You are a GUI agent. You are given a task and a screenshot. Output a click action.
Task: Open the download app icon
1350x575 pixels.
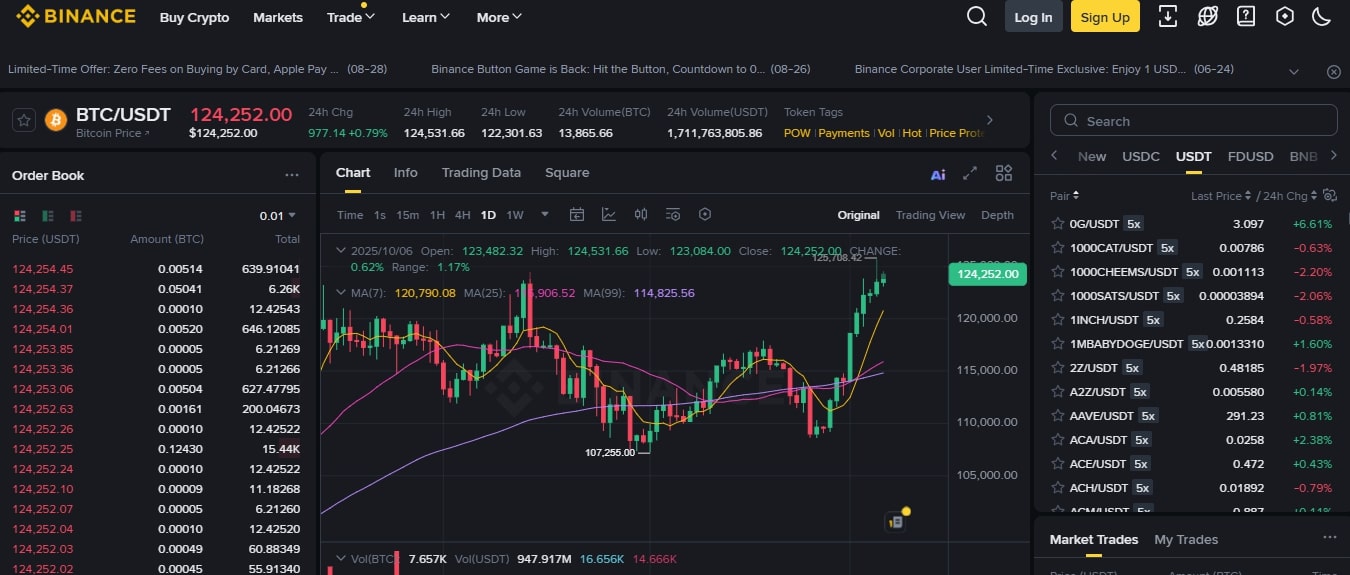(1167, 16)
